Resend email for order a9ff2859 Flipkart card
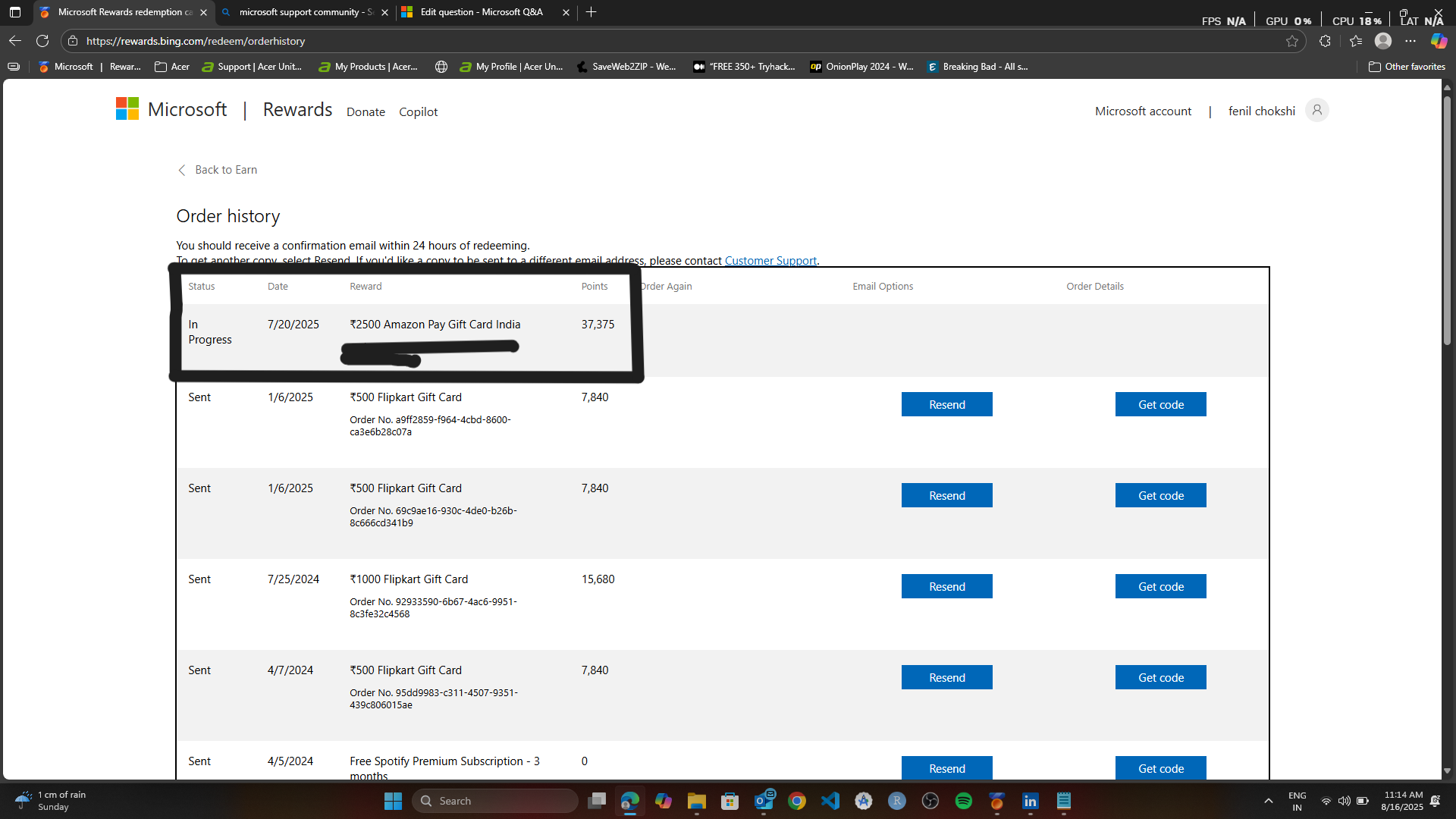The height and width of the screenshot is (819, 1456). tap(947, 404)
